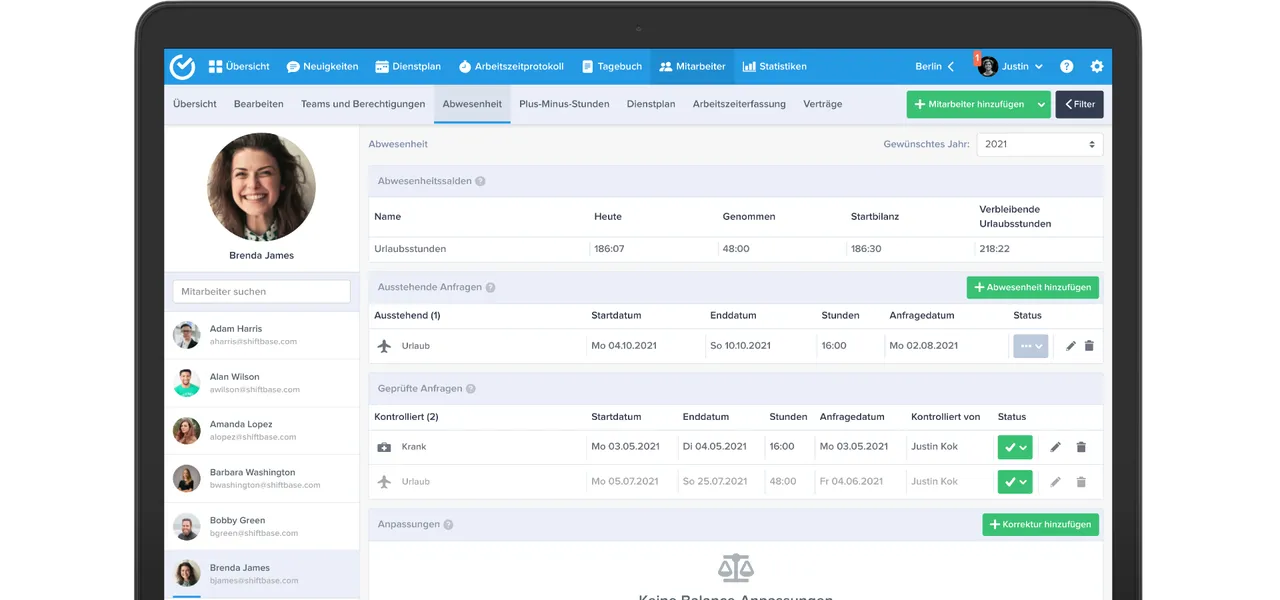Image resolution: width=1280 pixels, height=600 pixels.
Task: Open the Dienstplan menu in top bar
Action: (408, 67)
